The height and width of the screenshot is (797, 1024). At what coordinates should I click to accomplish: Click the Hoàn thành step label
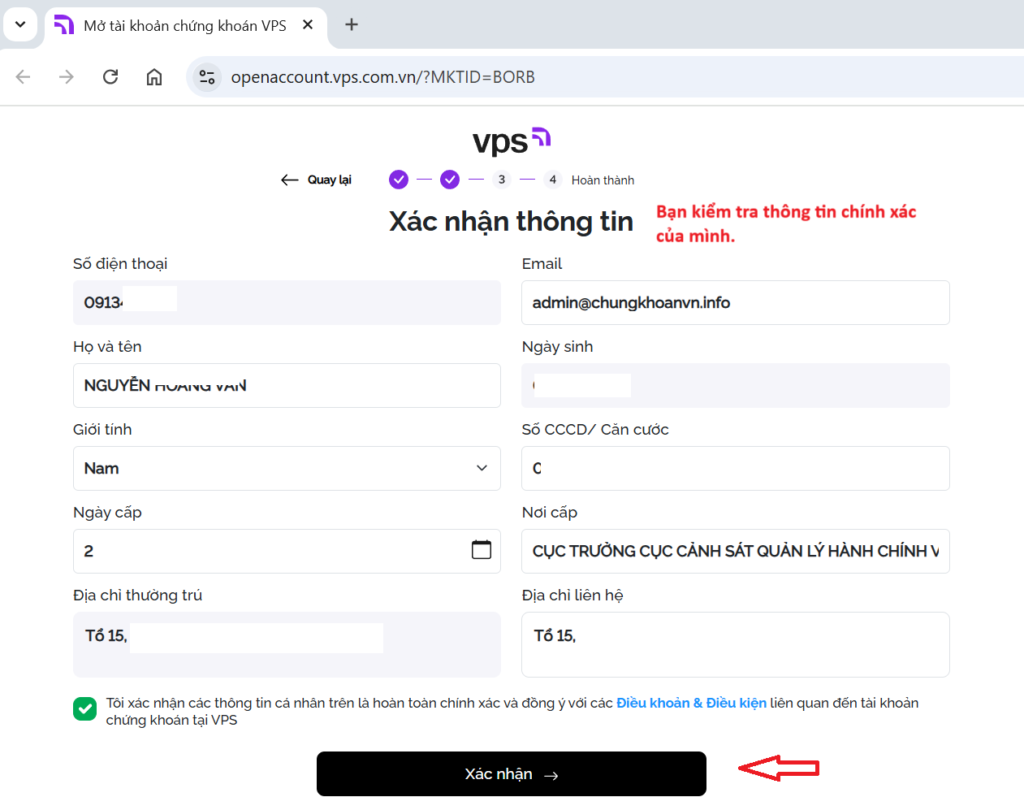[603, 180]
